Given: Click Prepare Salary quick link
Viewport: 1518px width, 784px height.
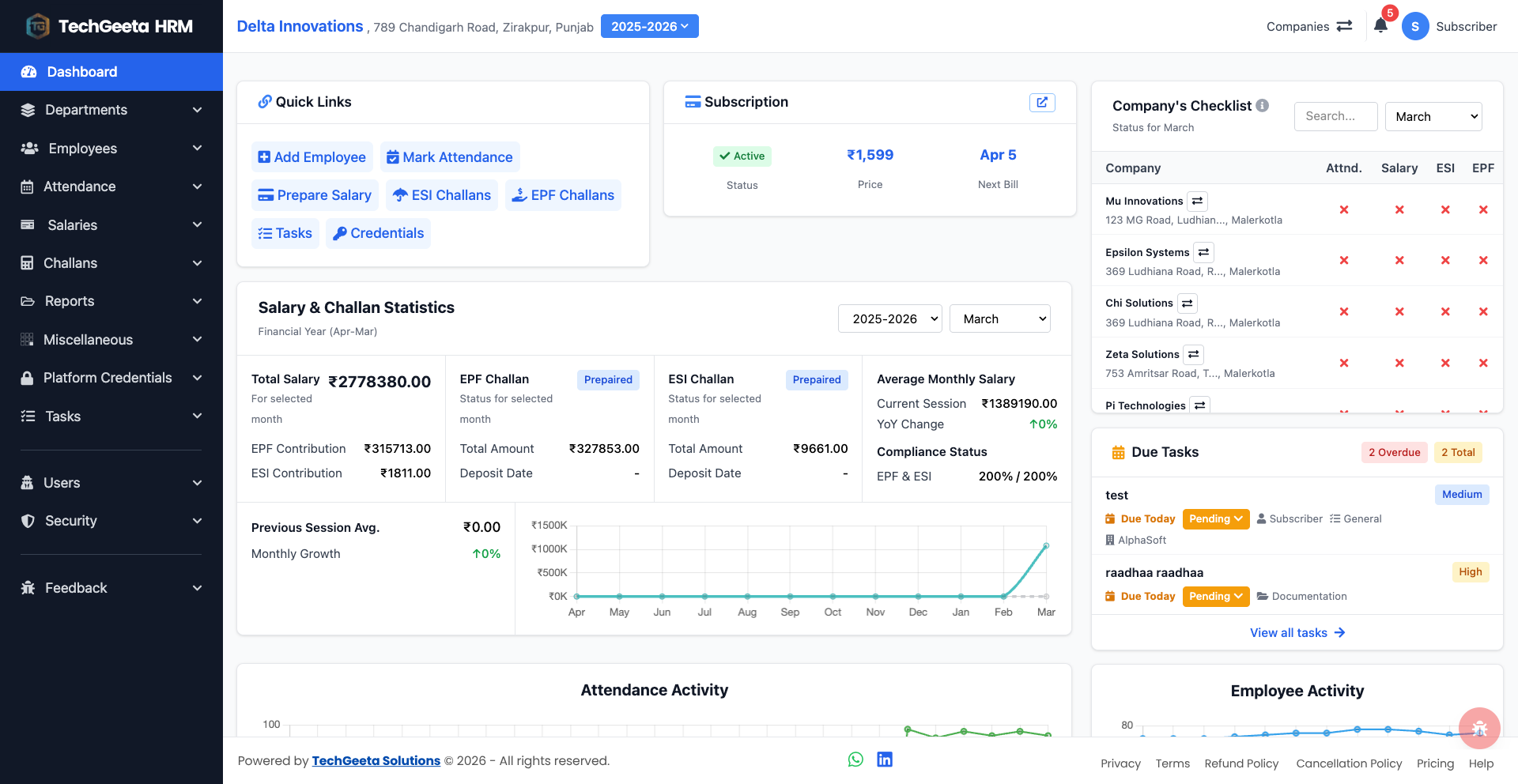Looking at the screenshot, I should click(x=315, y=195).
